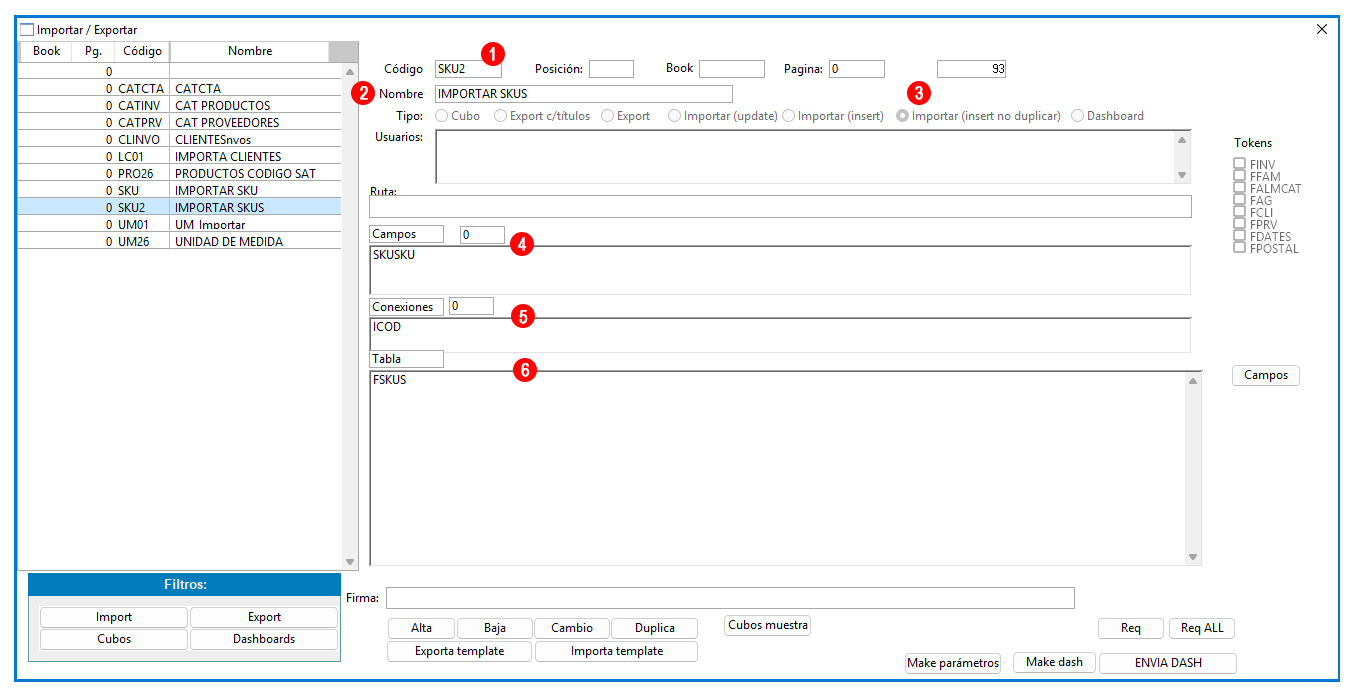Click the list scrollbar down arrow

[x=350, y=562]
